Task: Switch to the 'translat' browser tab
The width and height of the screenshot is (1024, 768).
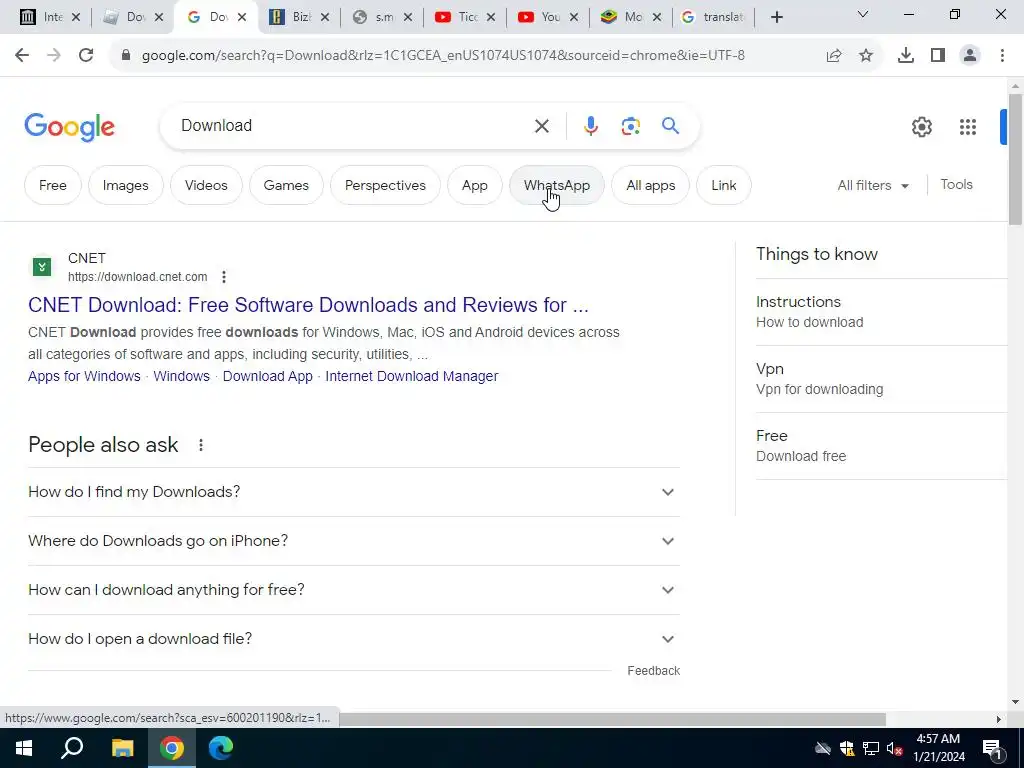Action: [x=713, y=17]
